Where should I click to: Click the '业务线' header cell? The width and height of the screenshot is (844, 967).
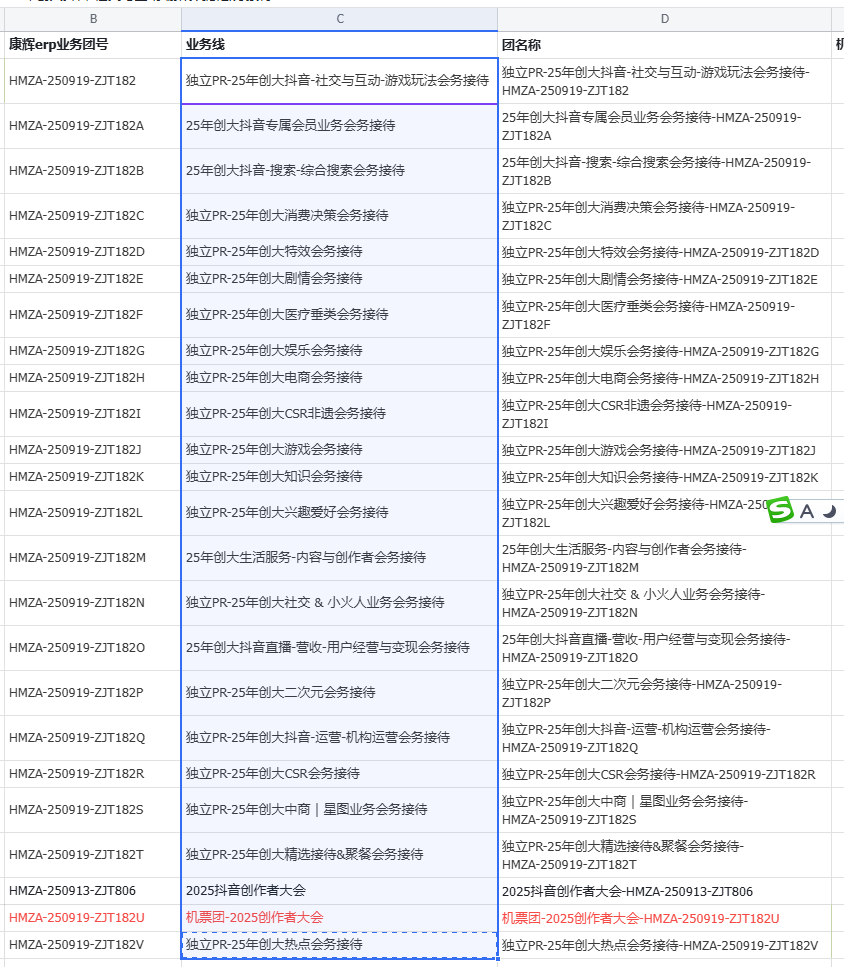click(339, 45)
